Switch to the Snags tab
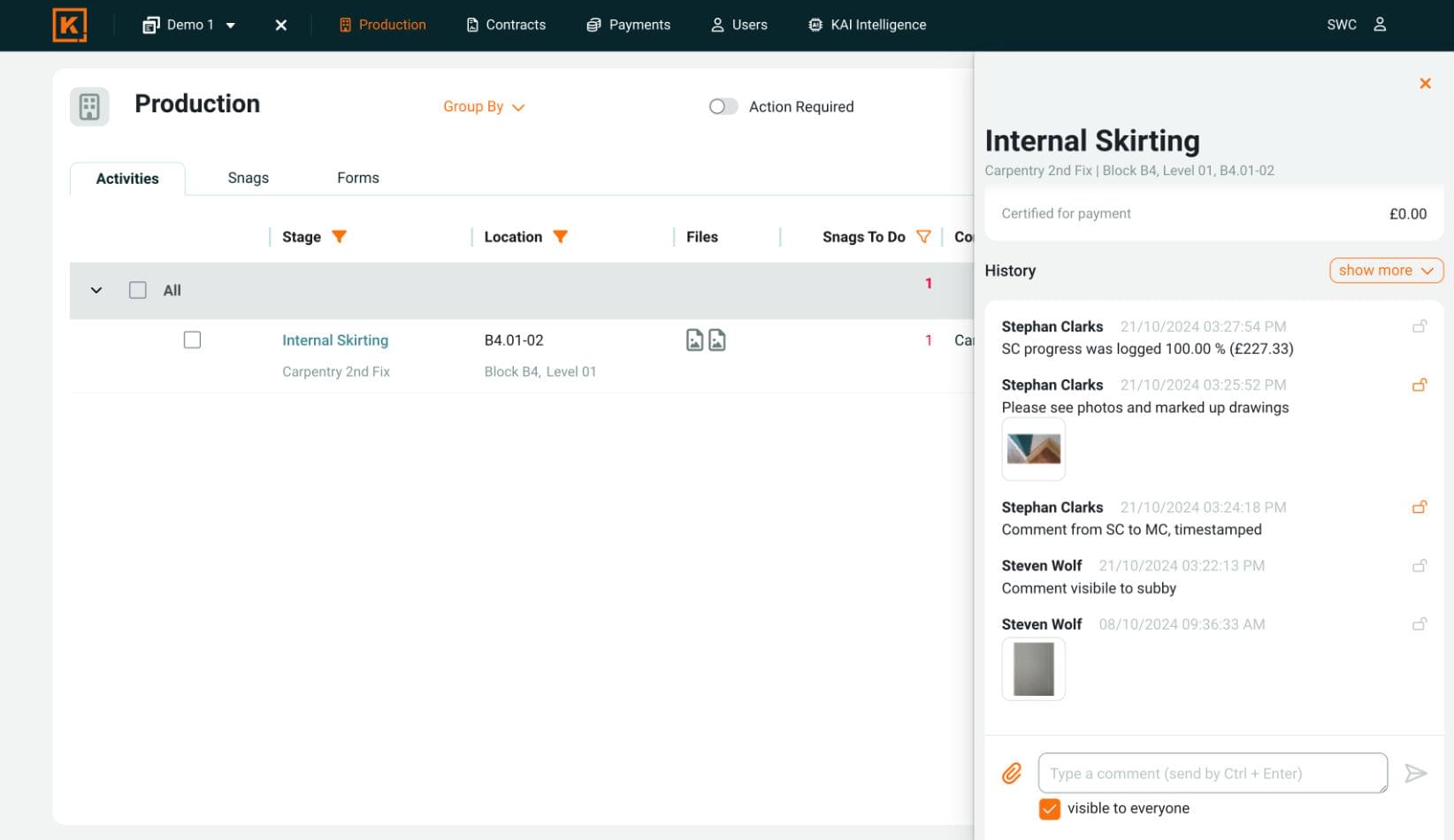Screen dimensions: 1454x840 (x=248, y=179)
